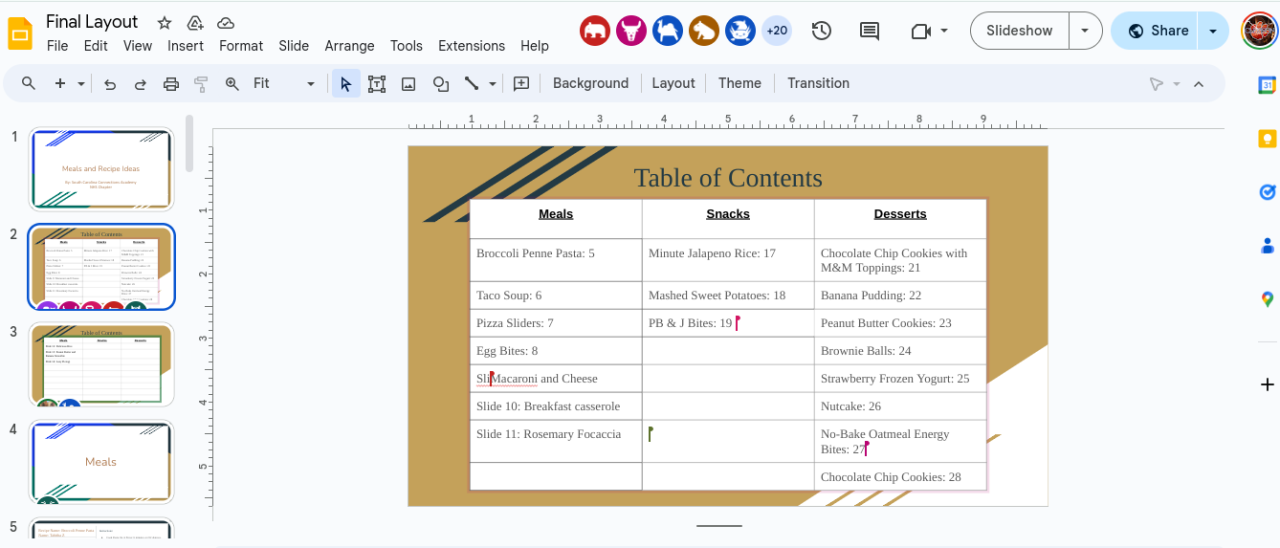Click the insert image icon

(x=408, y=84)
